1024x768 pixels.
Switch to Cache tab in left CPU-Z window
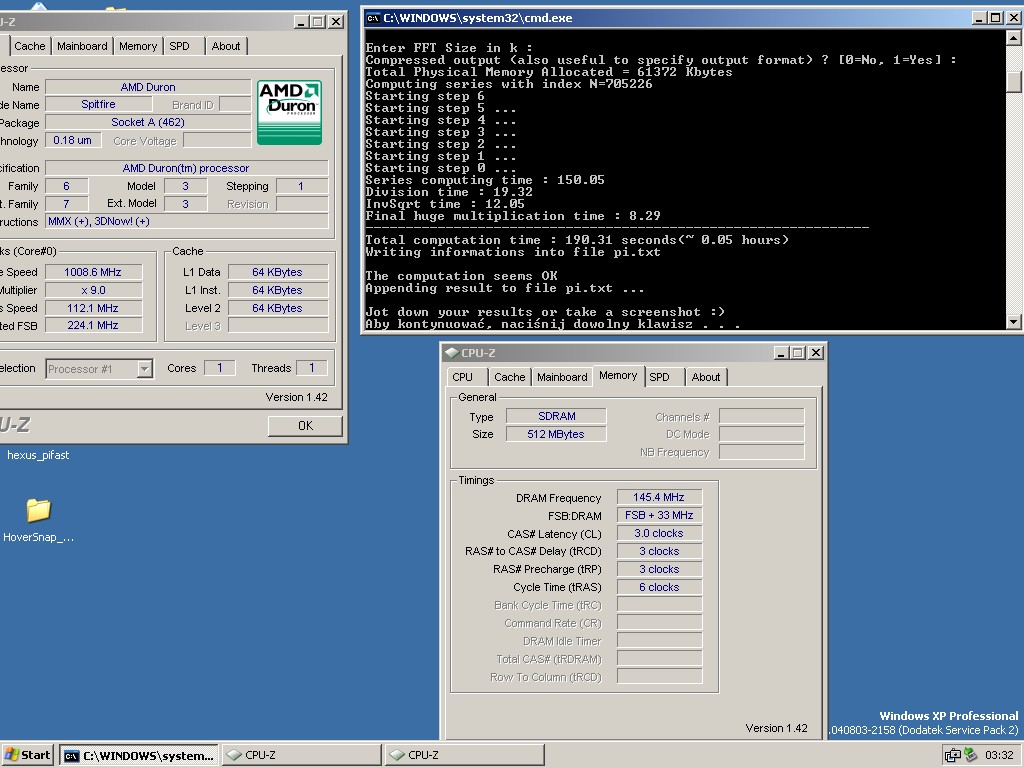30,46
